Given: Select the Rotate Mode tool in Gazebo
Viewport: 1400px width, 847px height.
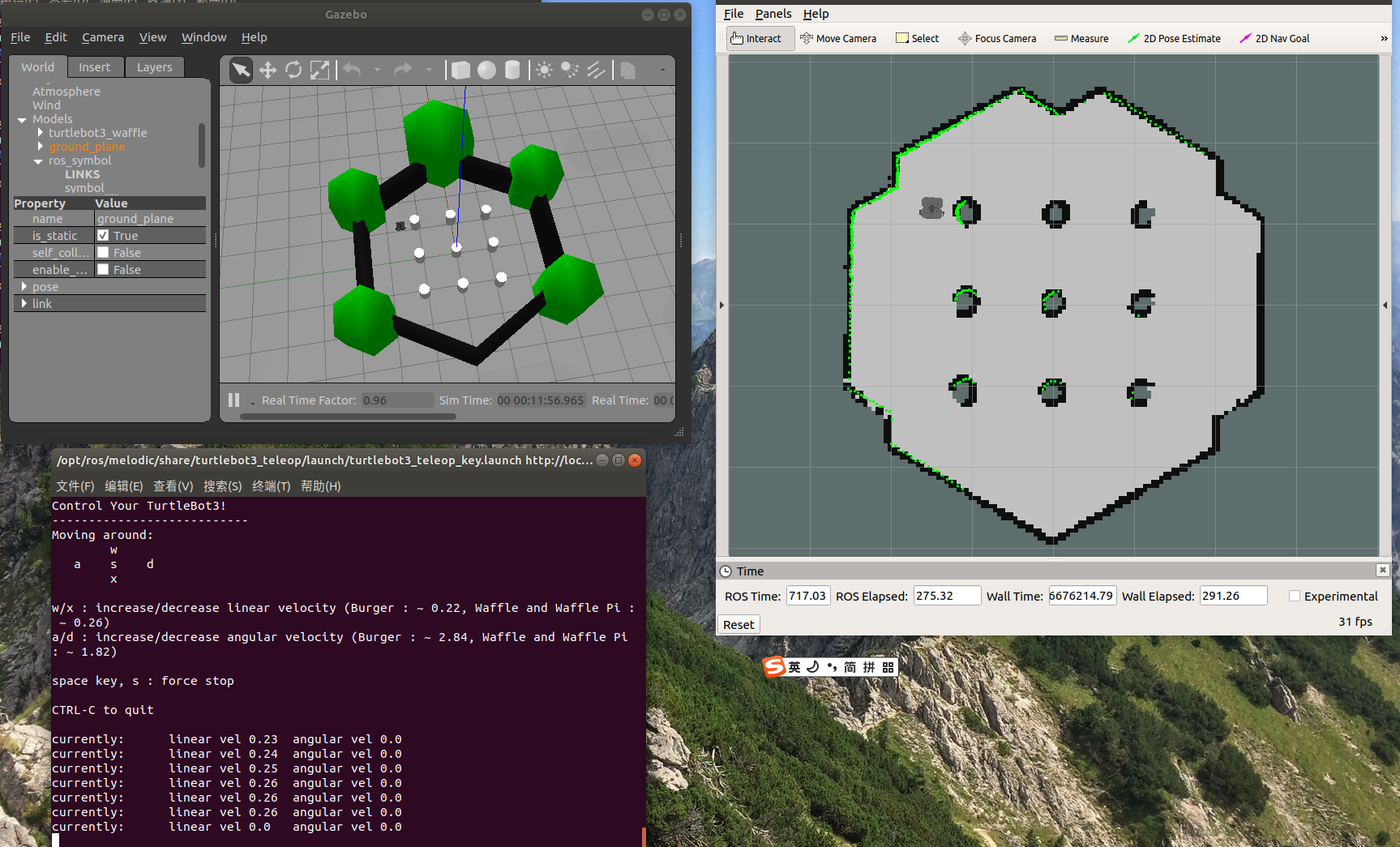Looking at the screenshot, I should [293, 70].
